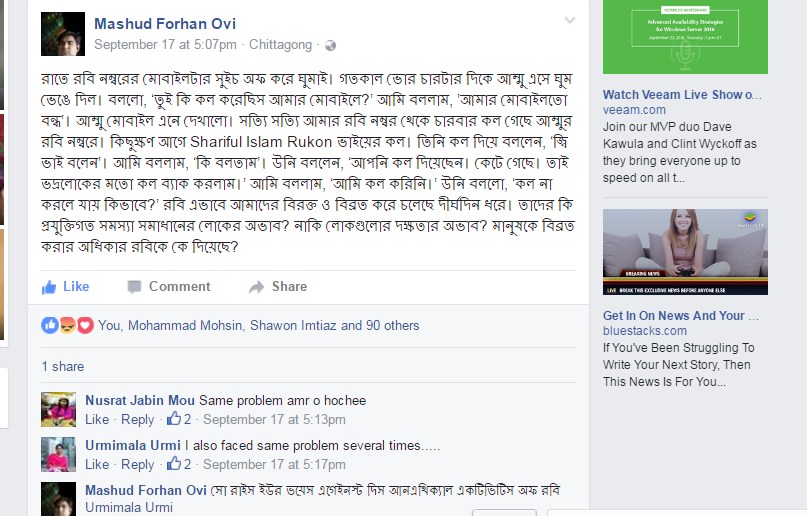Click the post author's profile picture

click(62, 35)
